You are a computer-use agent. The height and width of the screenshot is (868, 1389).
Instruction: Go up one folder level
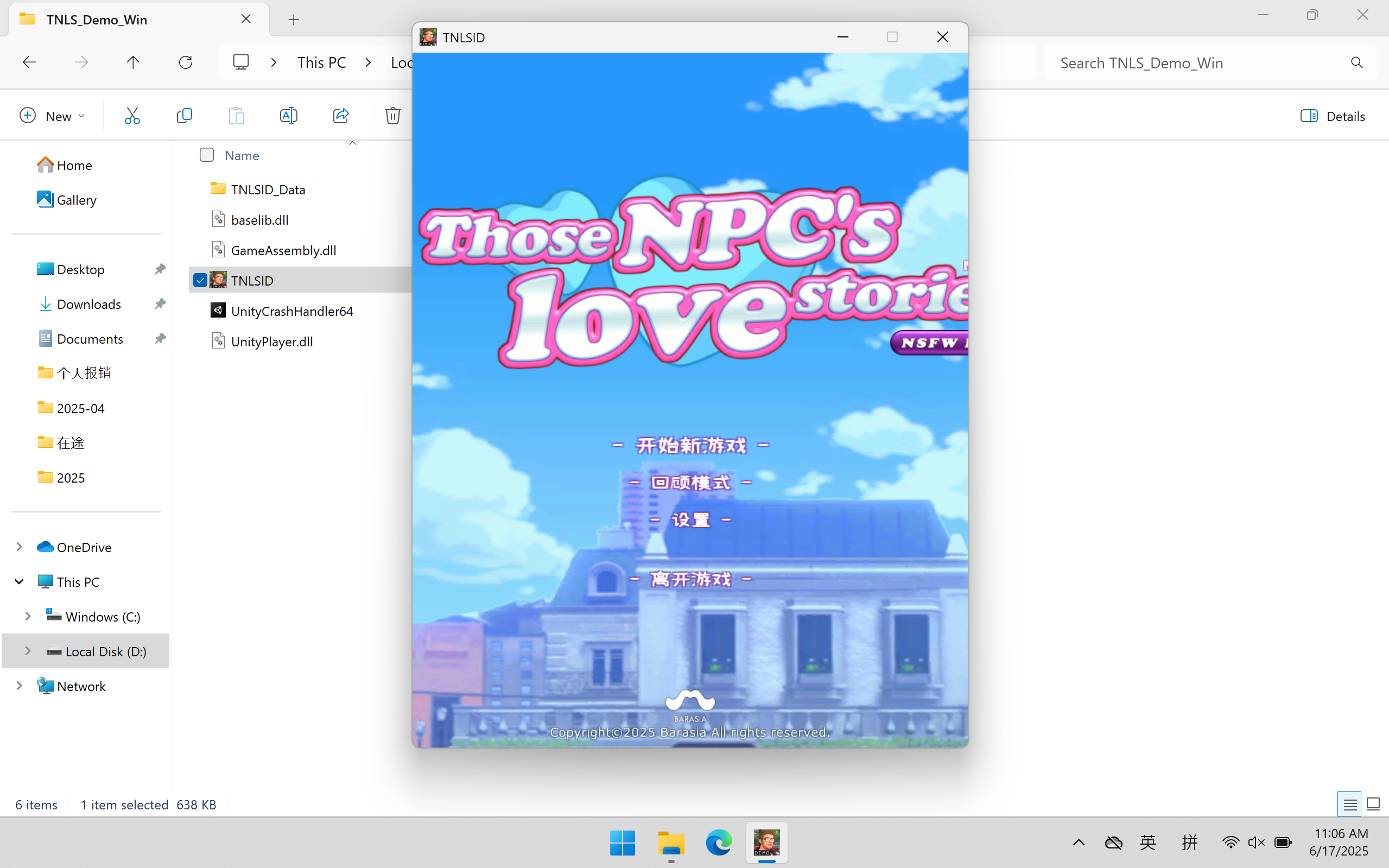click(x=133, y=62)
